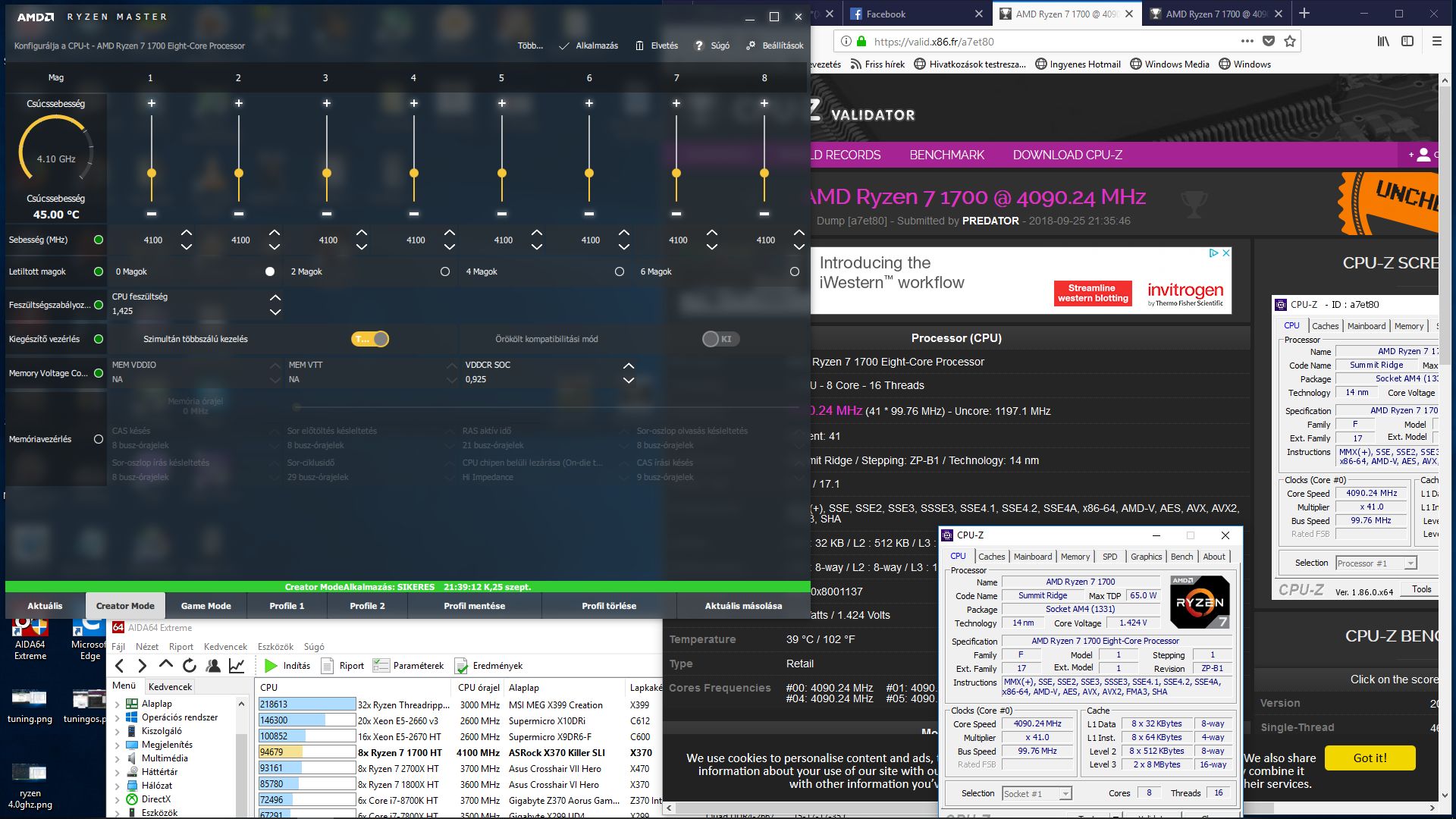Click plus icon above core 1 slider

tap(151, 103)
